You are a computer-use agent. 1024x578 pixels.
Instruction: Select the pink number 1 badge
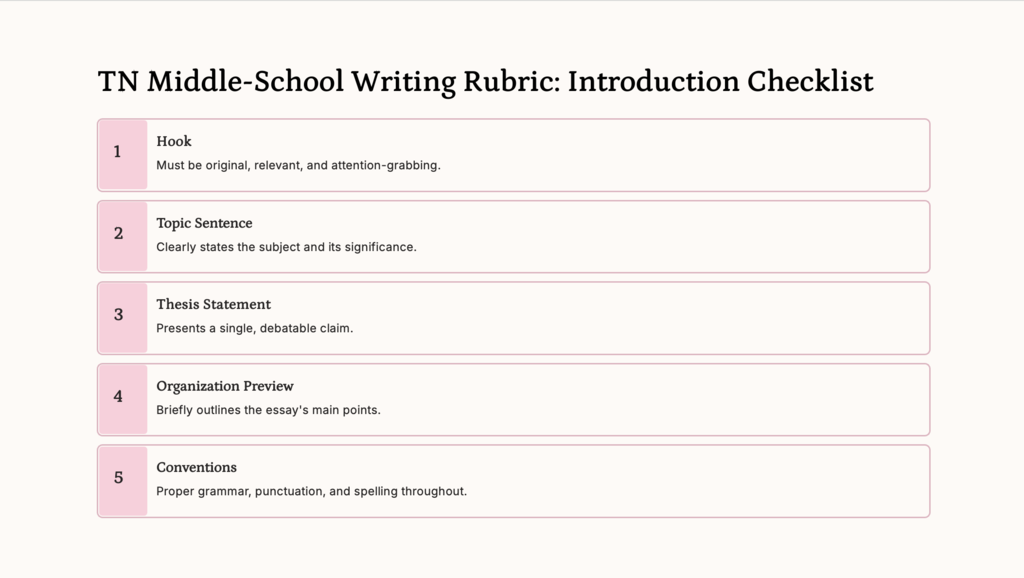[123, 155]
